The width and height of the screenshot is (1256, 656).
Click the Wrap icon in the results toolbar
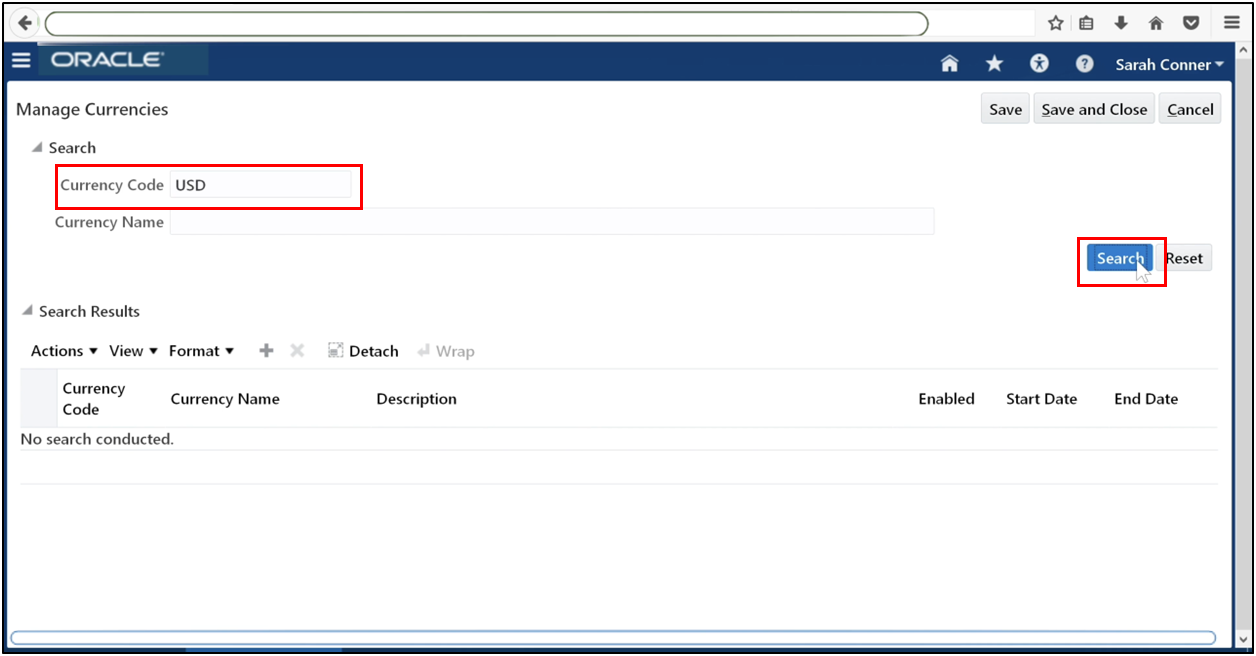446,350
